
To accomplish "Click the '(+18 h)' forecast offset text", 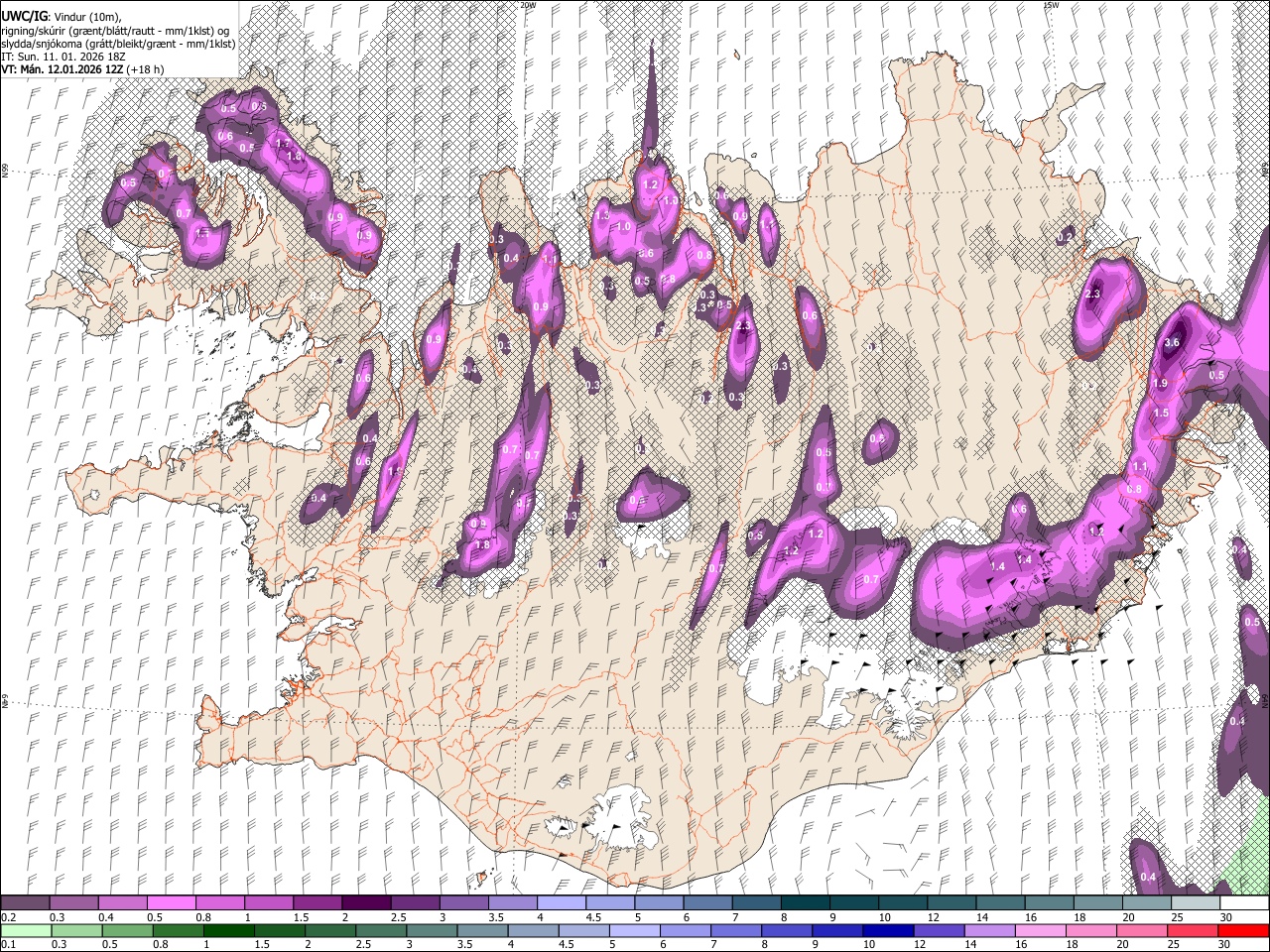I will (x=145, y=69).
